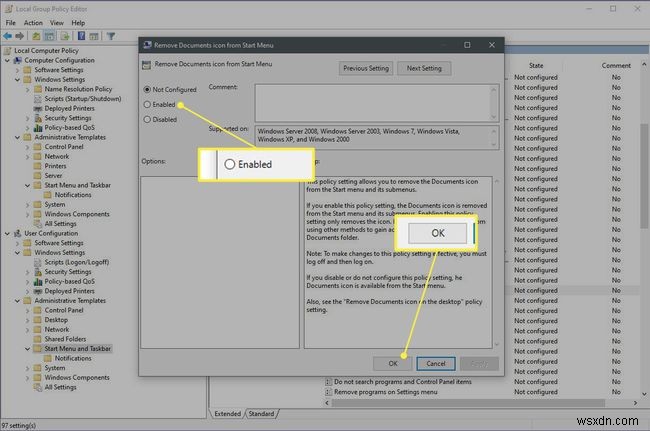The height and width of the screenshot is (431, 650).
Task: Sort by the State column header
Action: coord(536,65)
